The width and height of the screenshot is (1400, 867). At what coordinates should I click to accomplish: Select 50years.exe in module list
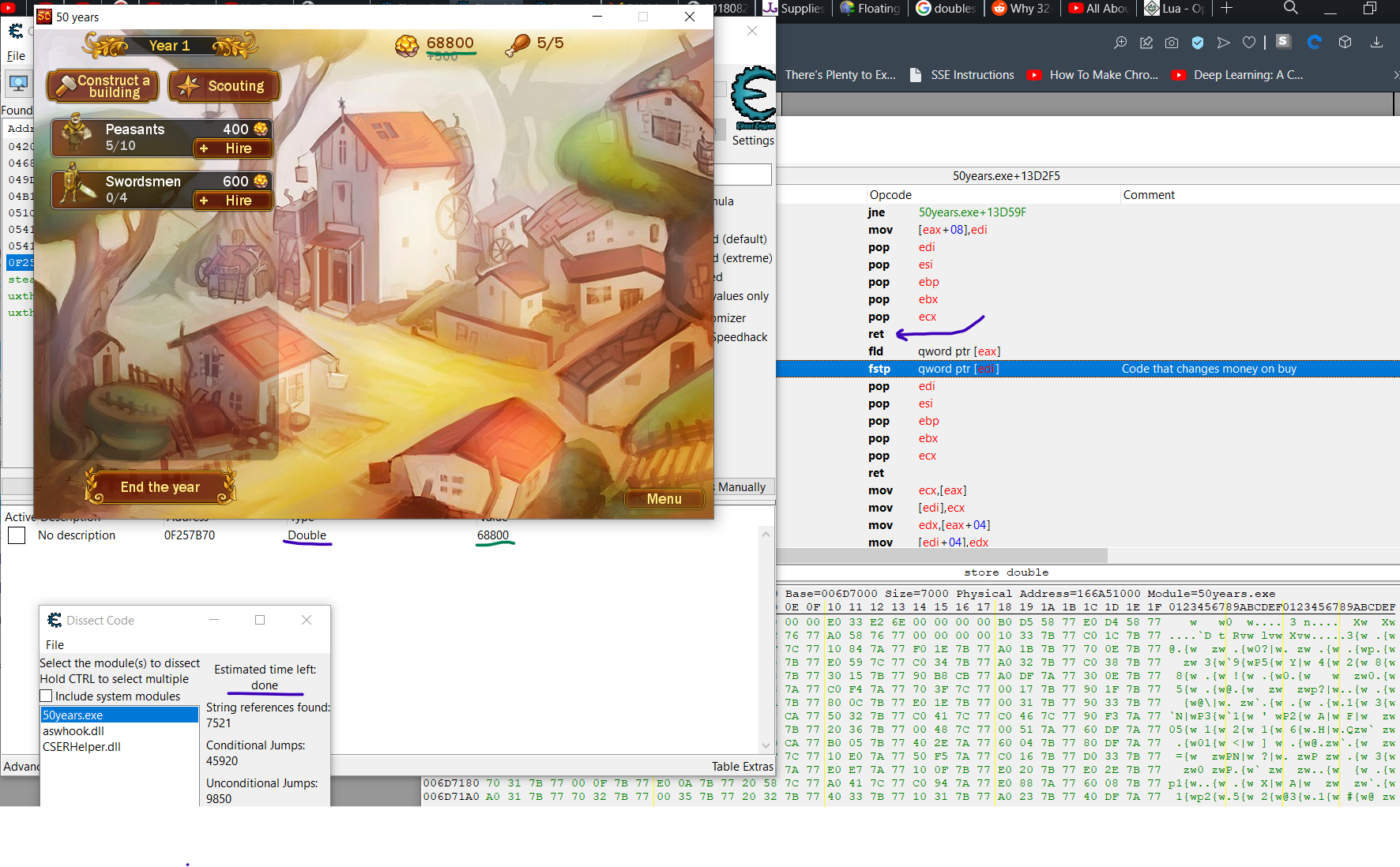pyautogui.click(x=73, y=715)
